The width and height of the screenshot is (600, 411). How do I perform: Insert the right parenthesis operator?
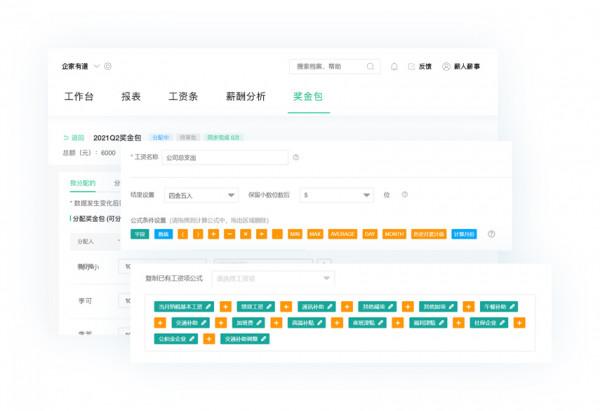(198, 234)
